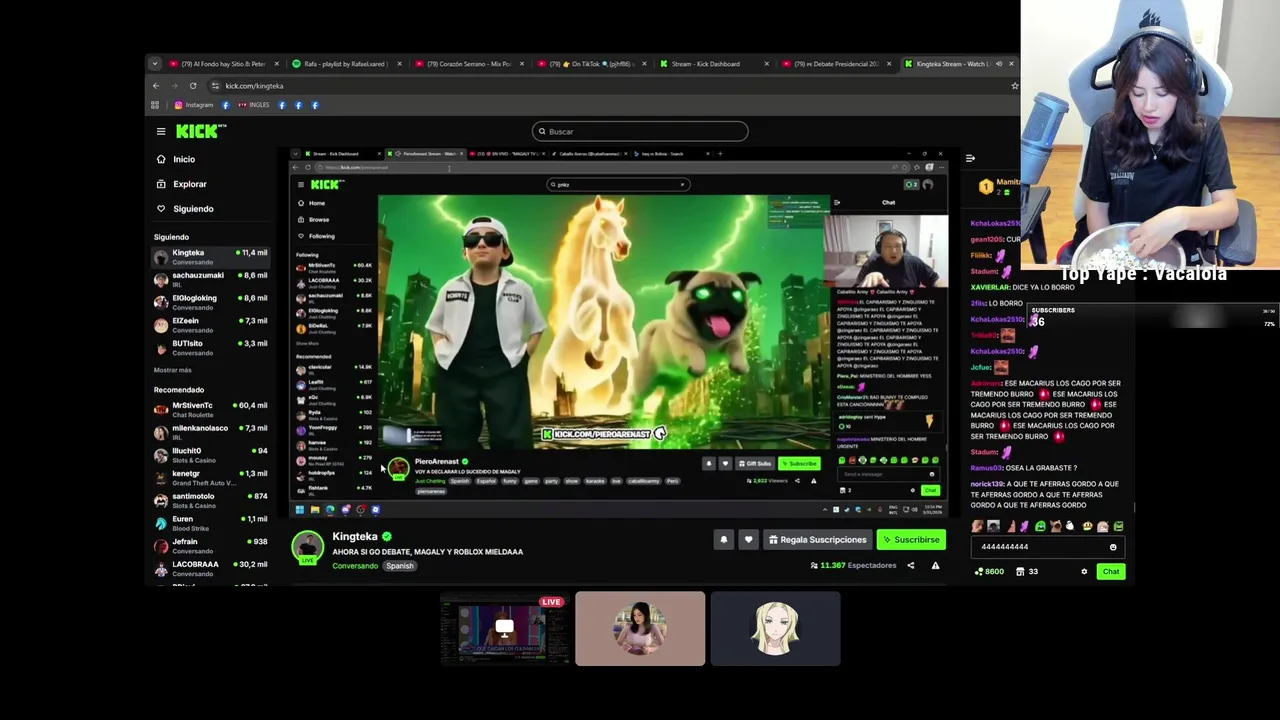
Task: Open ElZeein channel in sidebar
Action: [211, 325]
